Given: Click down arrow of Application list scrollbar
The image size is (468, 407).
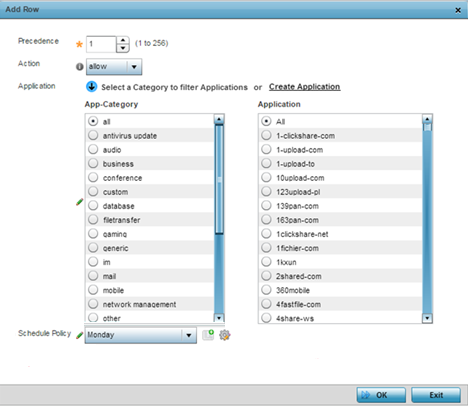Looking at the screenshot, I should point(427,318).
